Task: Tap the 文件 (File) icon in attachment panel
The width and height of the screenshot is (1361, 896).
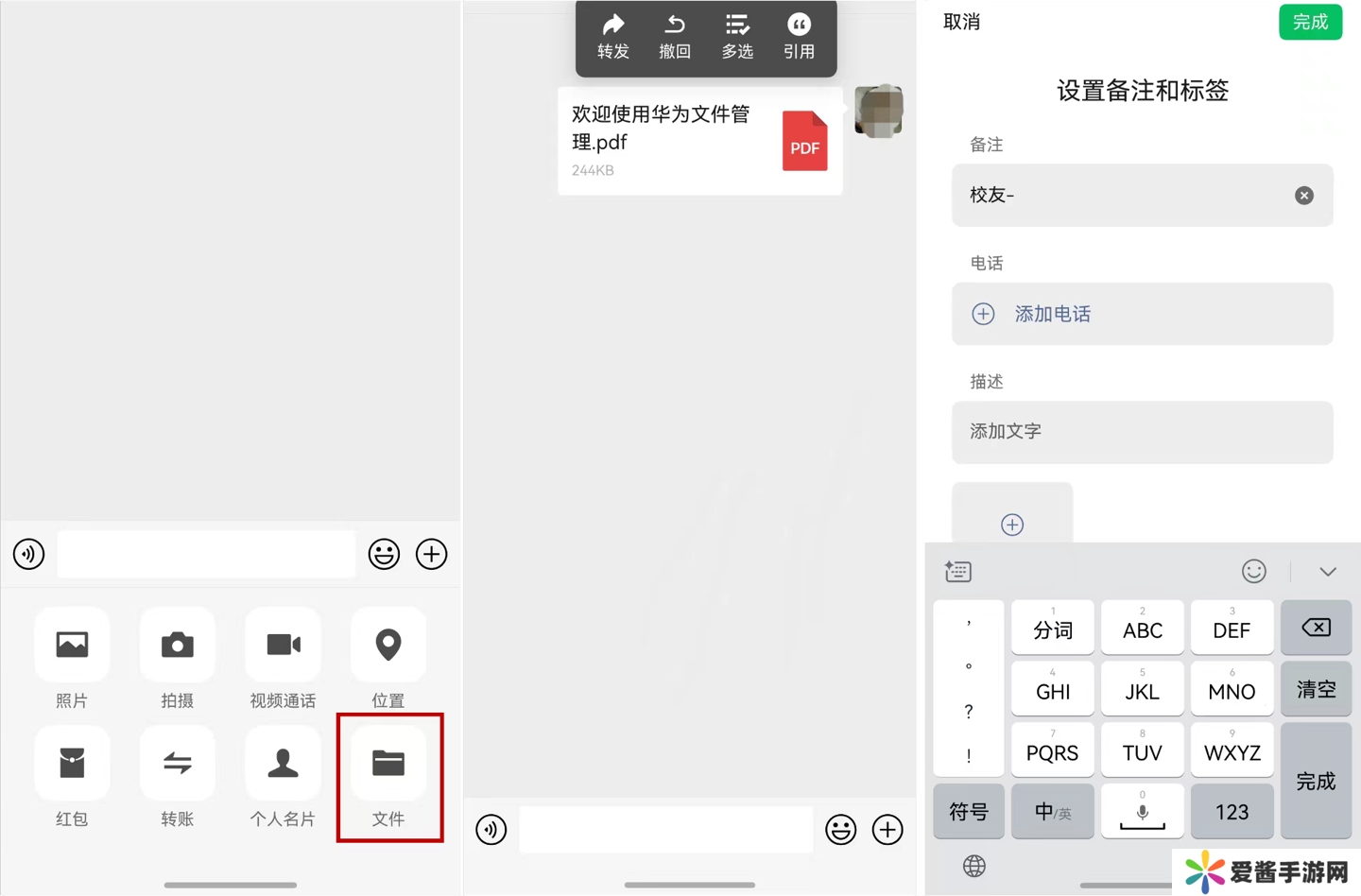Action: 388,764
